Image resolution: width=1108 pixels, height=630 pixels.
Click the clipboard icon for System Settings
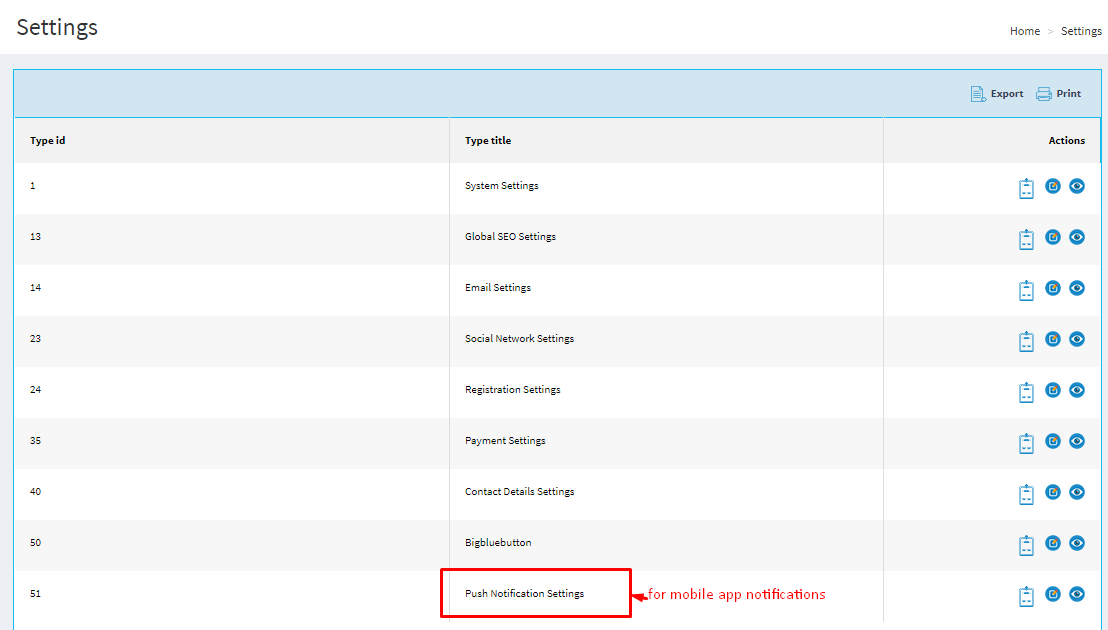point(1026,188)
